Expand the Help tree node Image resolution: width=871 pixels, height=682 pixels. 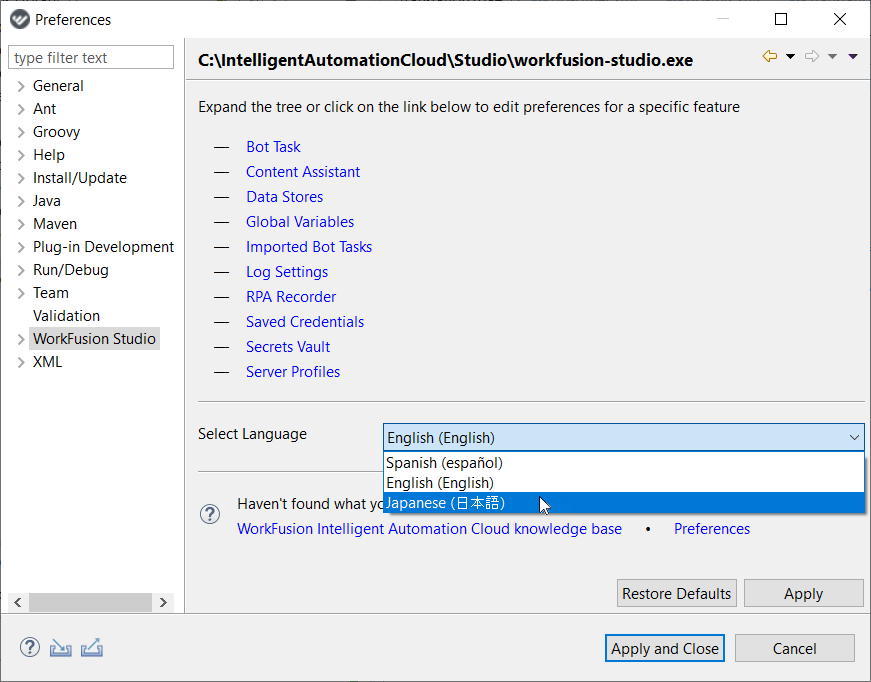tap(21, 155)
